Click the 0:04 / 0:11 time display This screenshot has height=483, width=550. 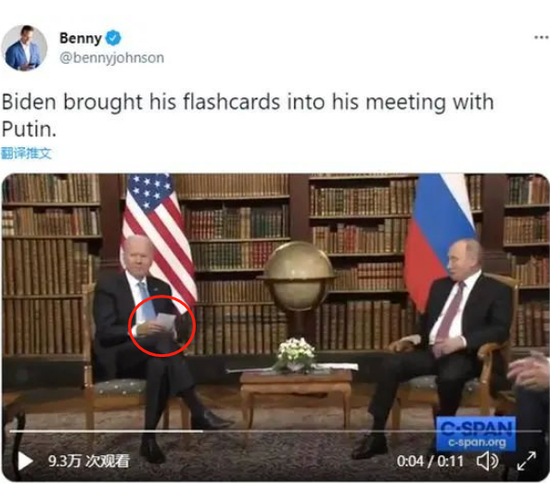tap(430, 461)
